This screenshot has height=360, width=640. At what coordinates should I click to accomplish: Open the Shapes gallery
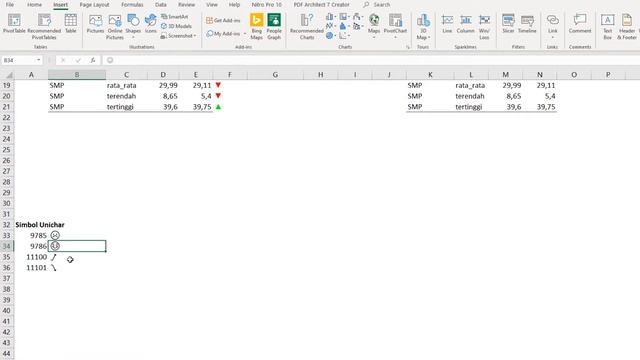point(133,26)
